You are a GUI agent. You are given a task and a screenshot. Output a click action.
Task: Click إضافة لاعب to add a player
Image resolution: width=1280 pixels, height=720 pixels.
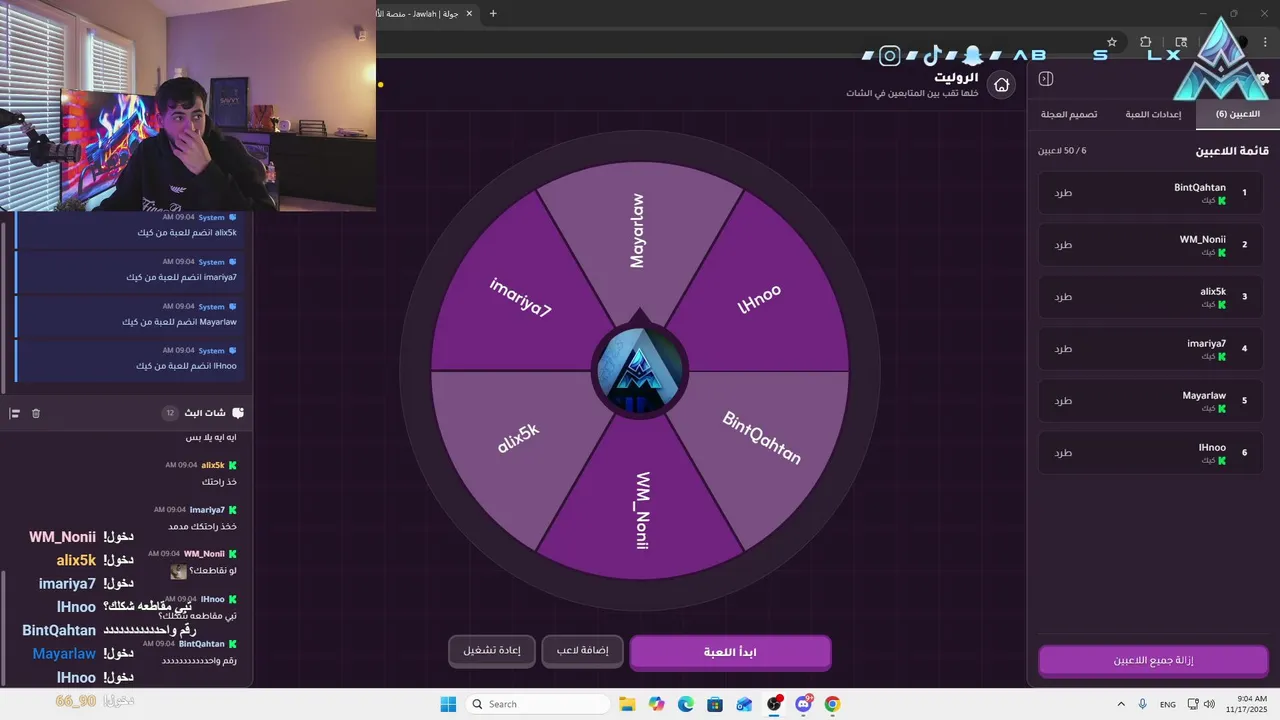click(x=582, y=651)
